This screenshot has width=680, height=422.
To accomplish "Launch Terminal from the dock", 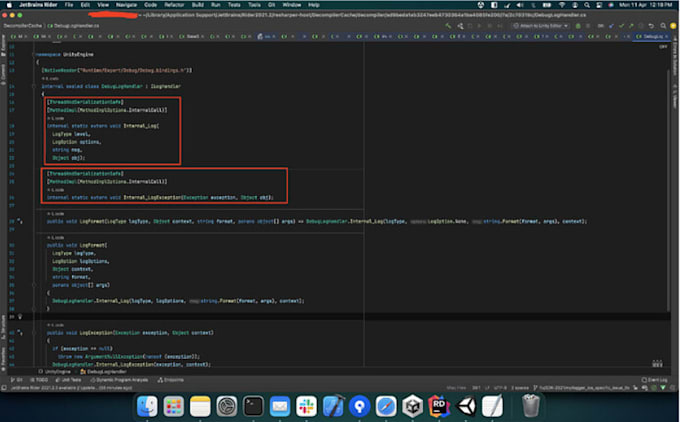I will [x=254, y=405].
